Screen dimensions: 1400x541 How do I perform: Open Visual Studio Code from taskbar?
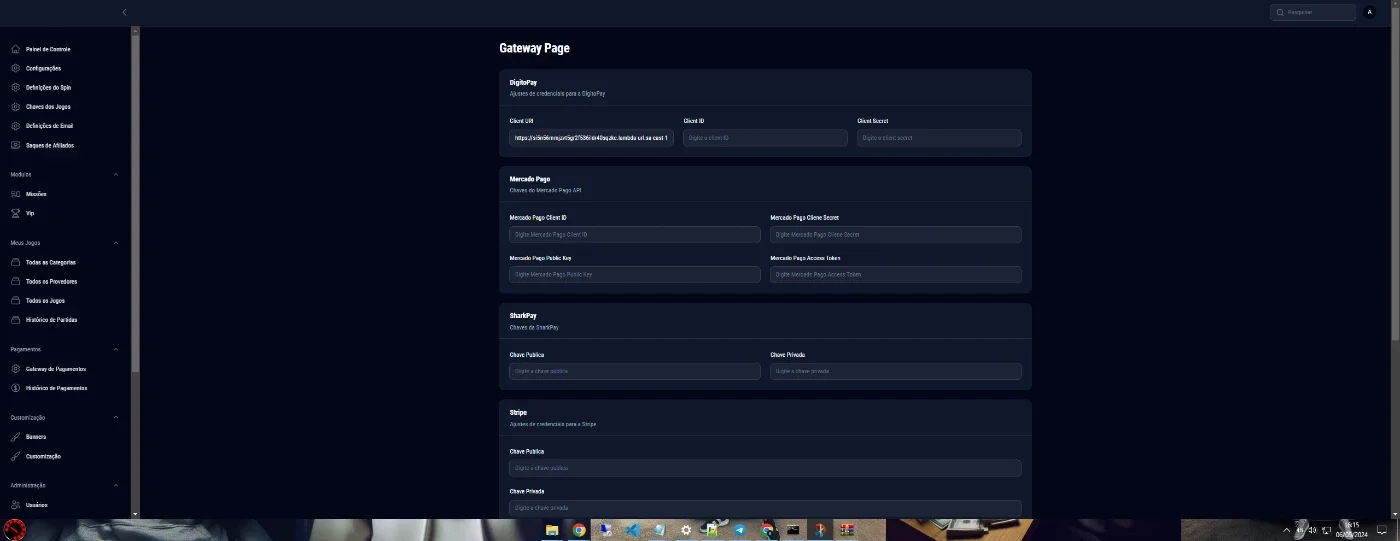pyautogui.click(x=633, y=531)
